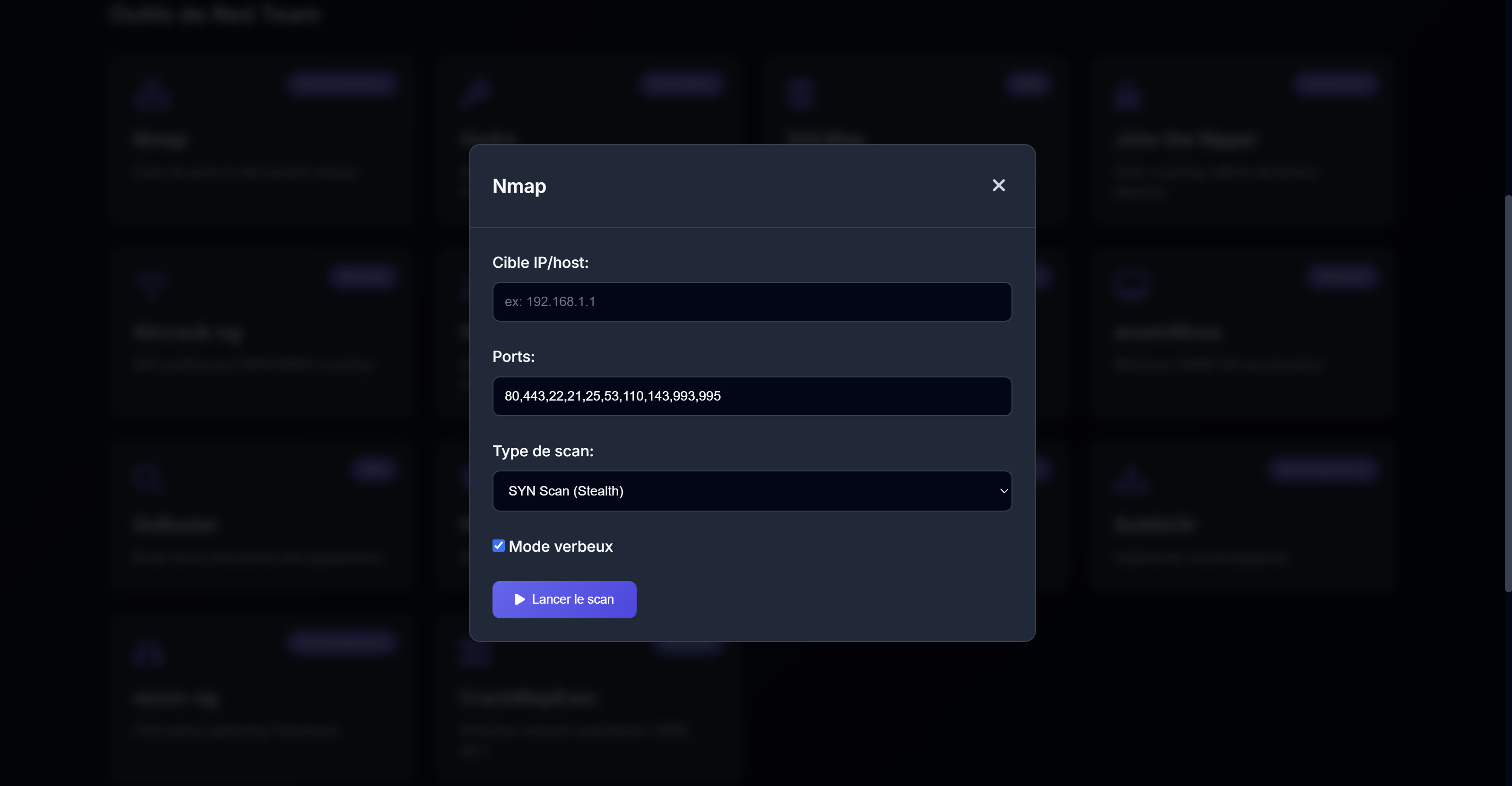The width and height of the screenshot is (1512, 786).
Task: Open the Type de scan dropdown
Action: click(x=752, y=491)
